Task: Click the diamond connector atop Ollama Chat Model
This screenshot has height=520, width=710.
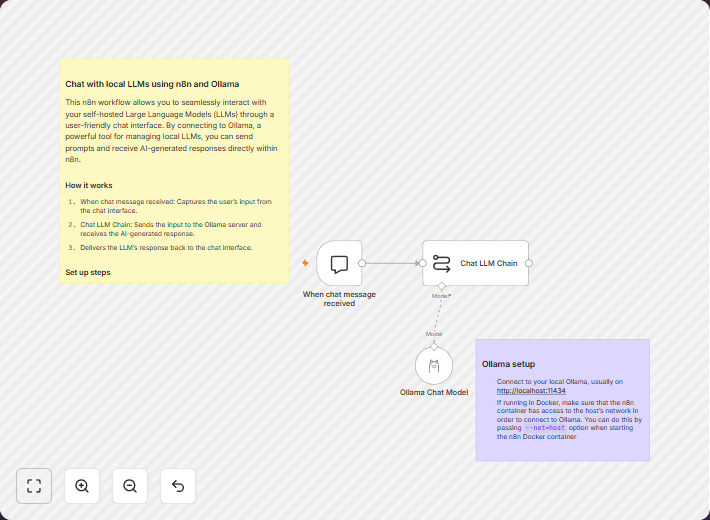Action: tap(434, 347)
